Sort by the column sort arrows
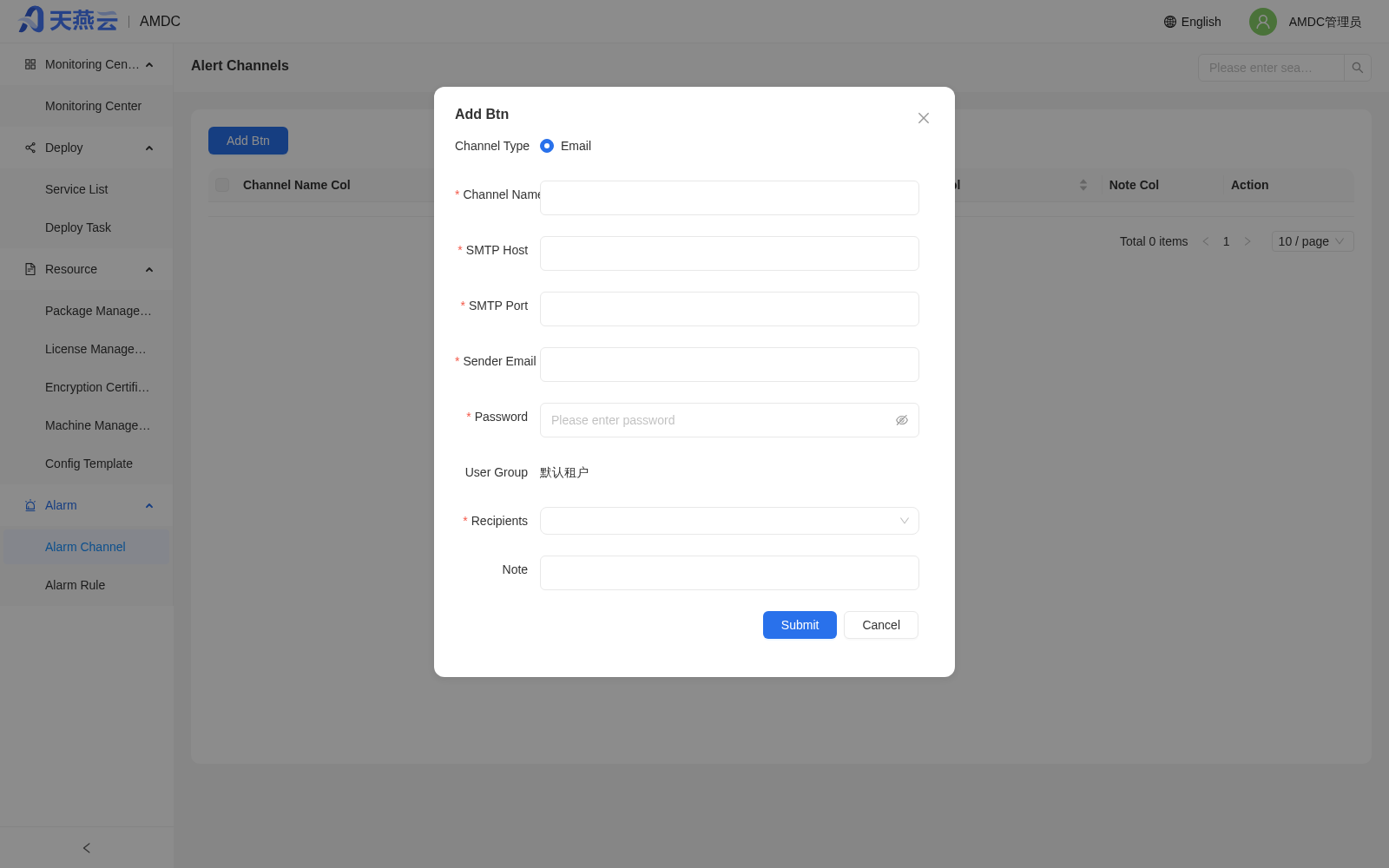 1083,185
